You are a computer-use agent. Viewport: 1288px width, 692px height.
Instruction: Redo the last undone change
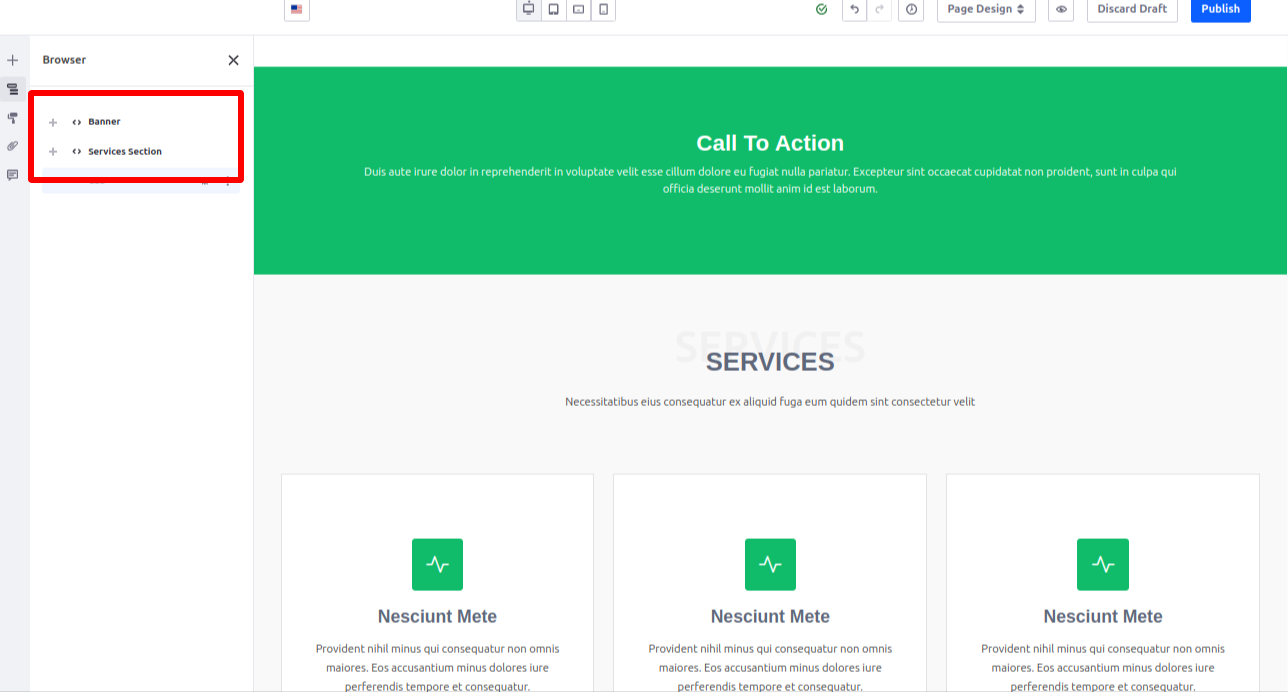880,9
